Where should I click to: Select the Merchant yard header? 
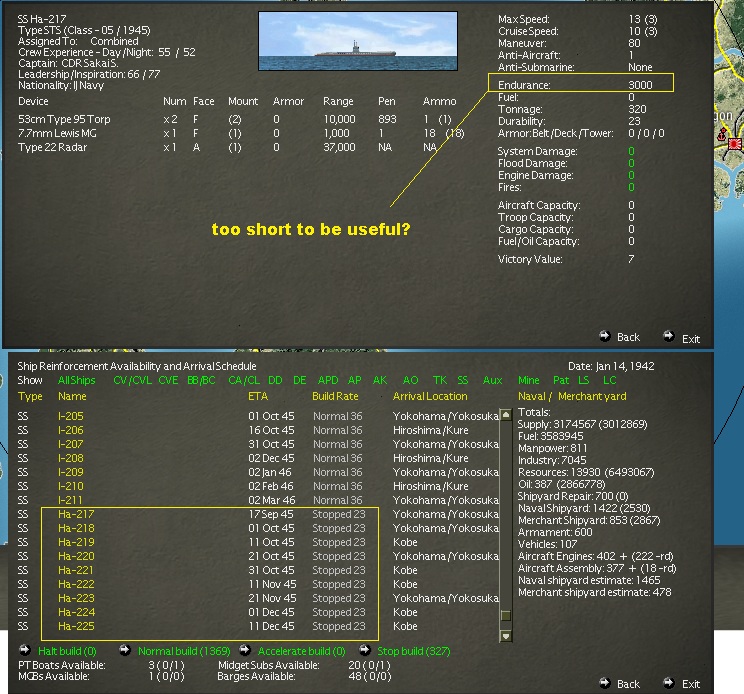pos(592,397)
